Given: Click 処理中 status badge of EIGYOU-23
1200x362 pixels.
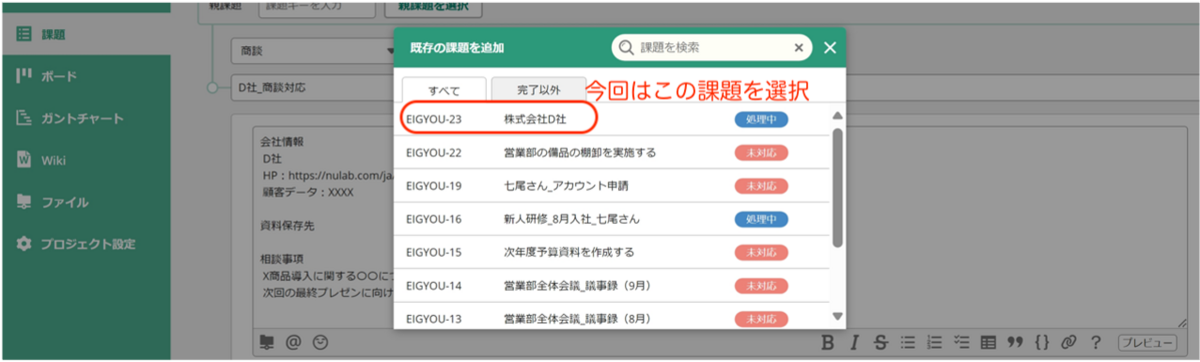Looking at the screenshot, I should pos(761,119).
